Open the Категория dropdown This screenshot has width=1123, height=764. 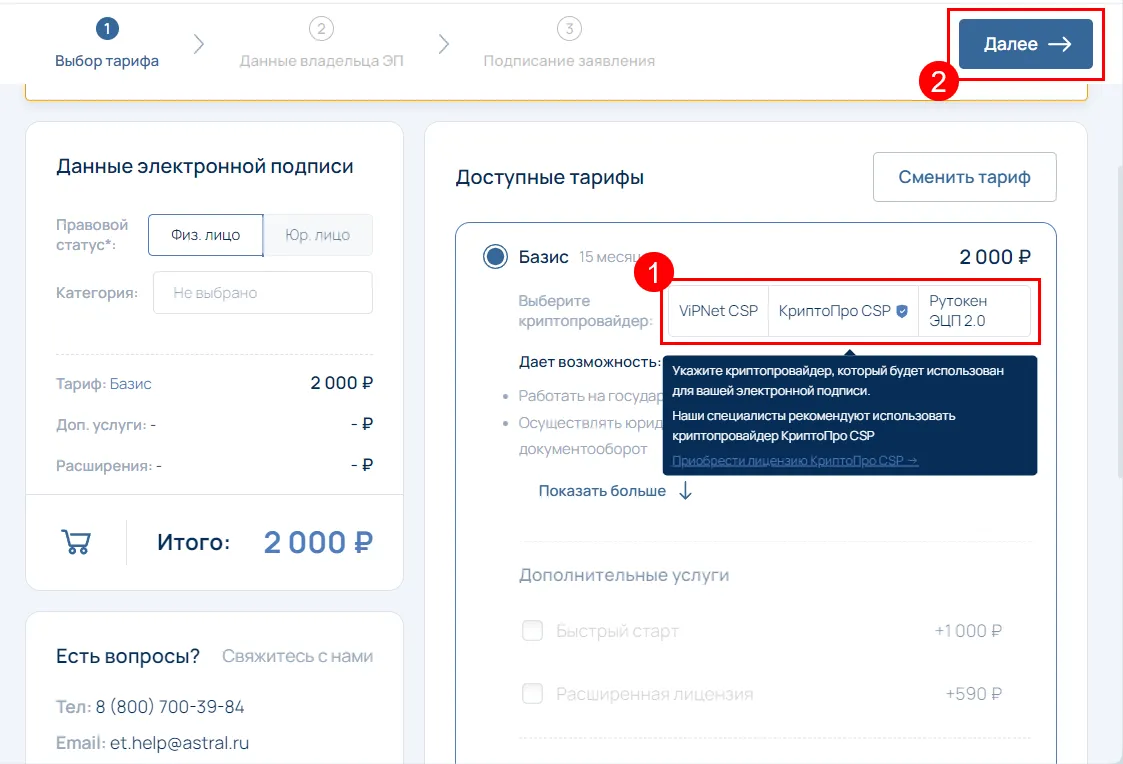[262, 293]
